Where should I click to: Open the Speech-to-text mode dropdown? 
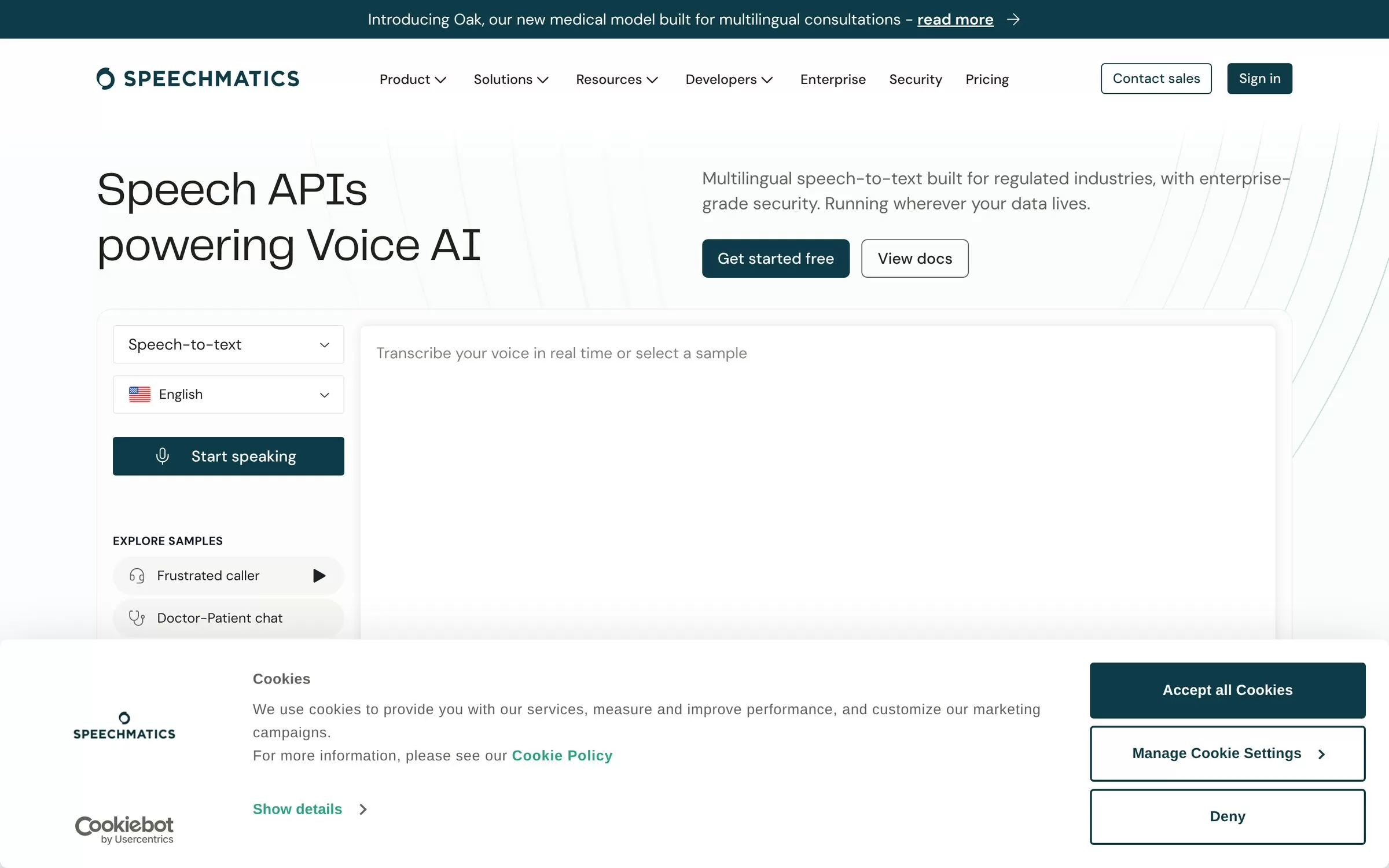229,344
